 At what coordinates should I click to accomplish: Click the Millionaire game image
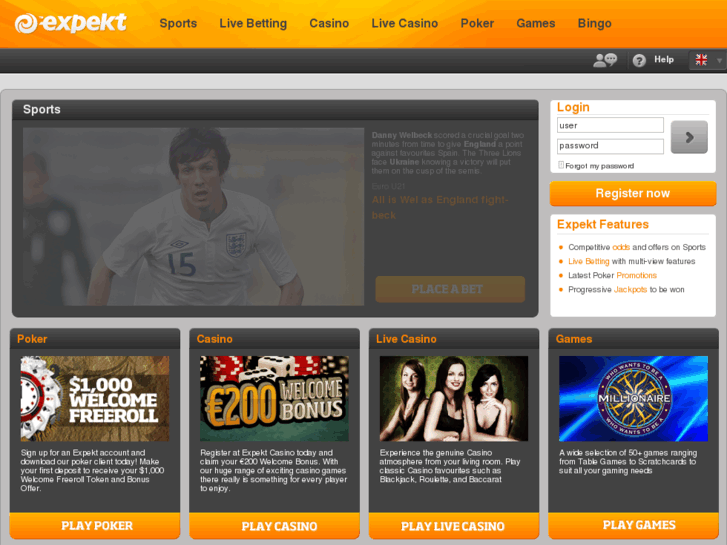coord(633,398)
